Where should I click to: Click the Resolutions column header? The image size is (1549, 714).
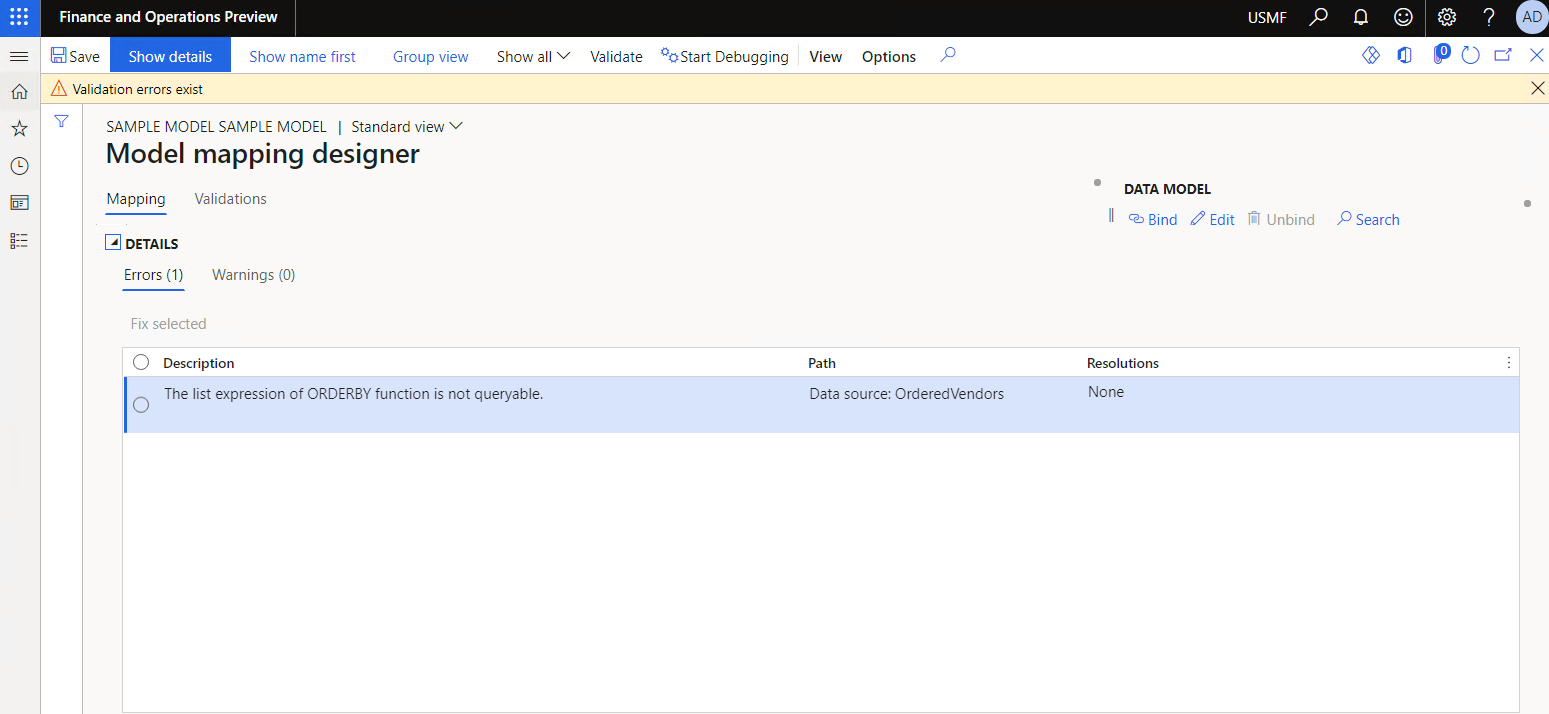pos(1123,363)
